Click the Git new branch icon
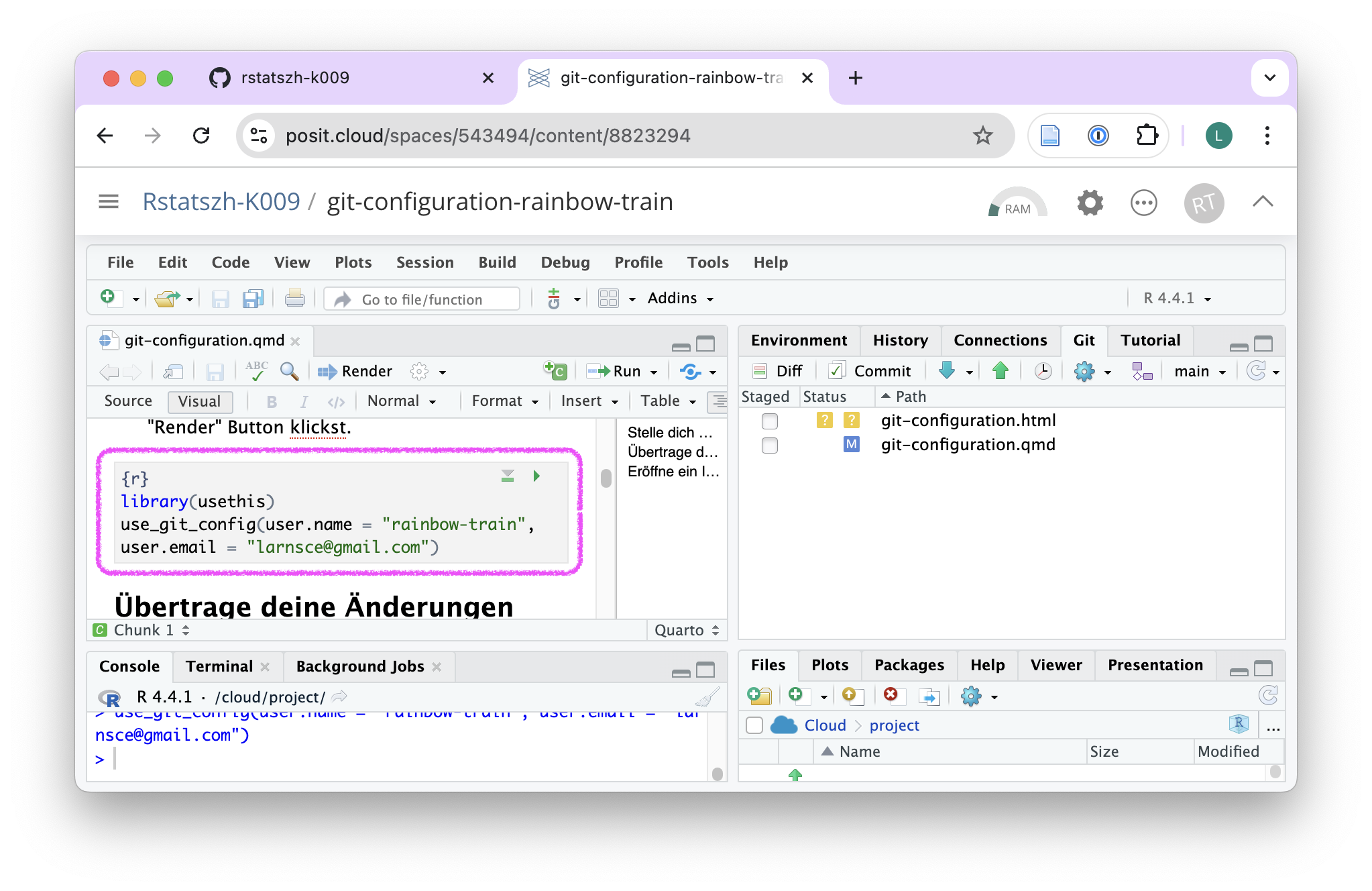 1142,371
